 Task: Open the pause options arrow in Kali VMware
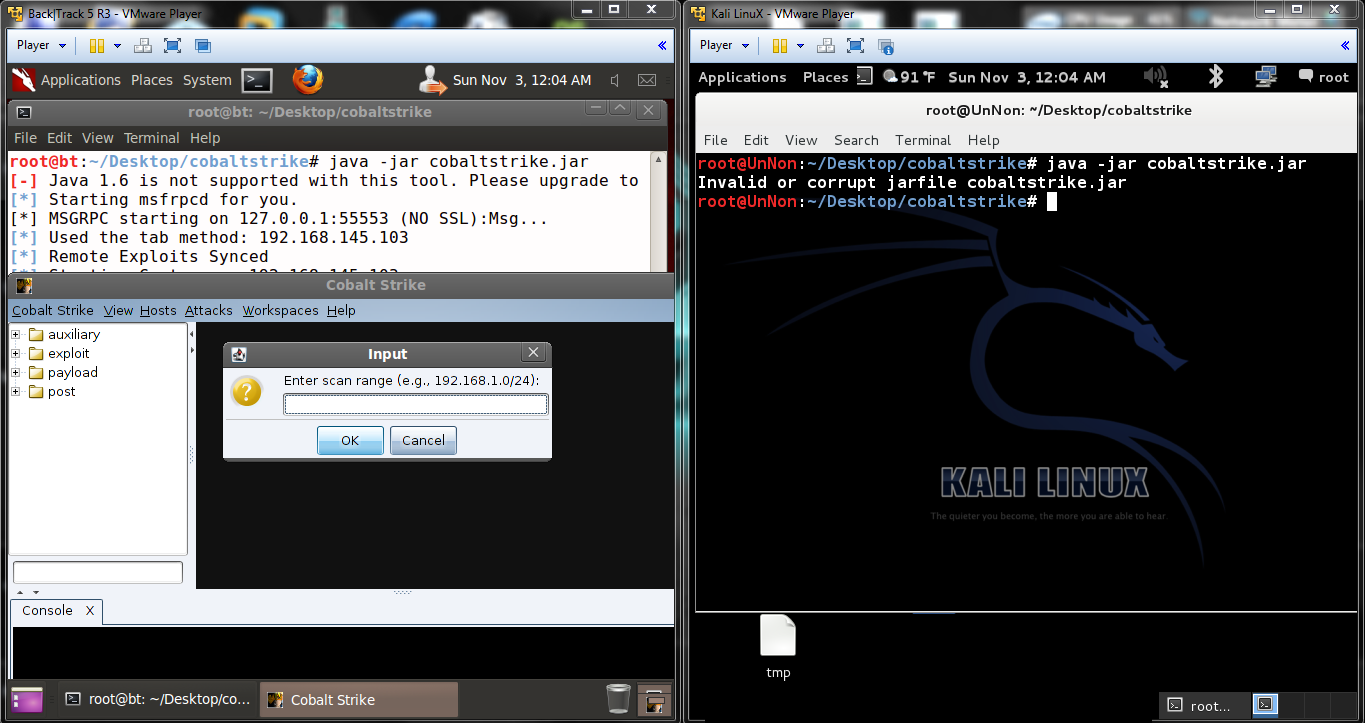800,46
